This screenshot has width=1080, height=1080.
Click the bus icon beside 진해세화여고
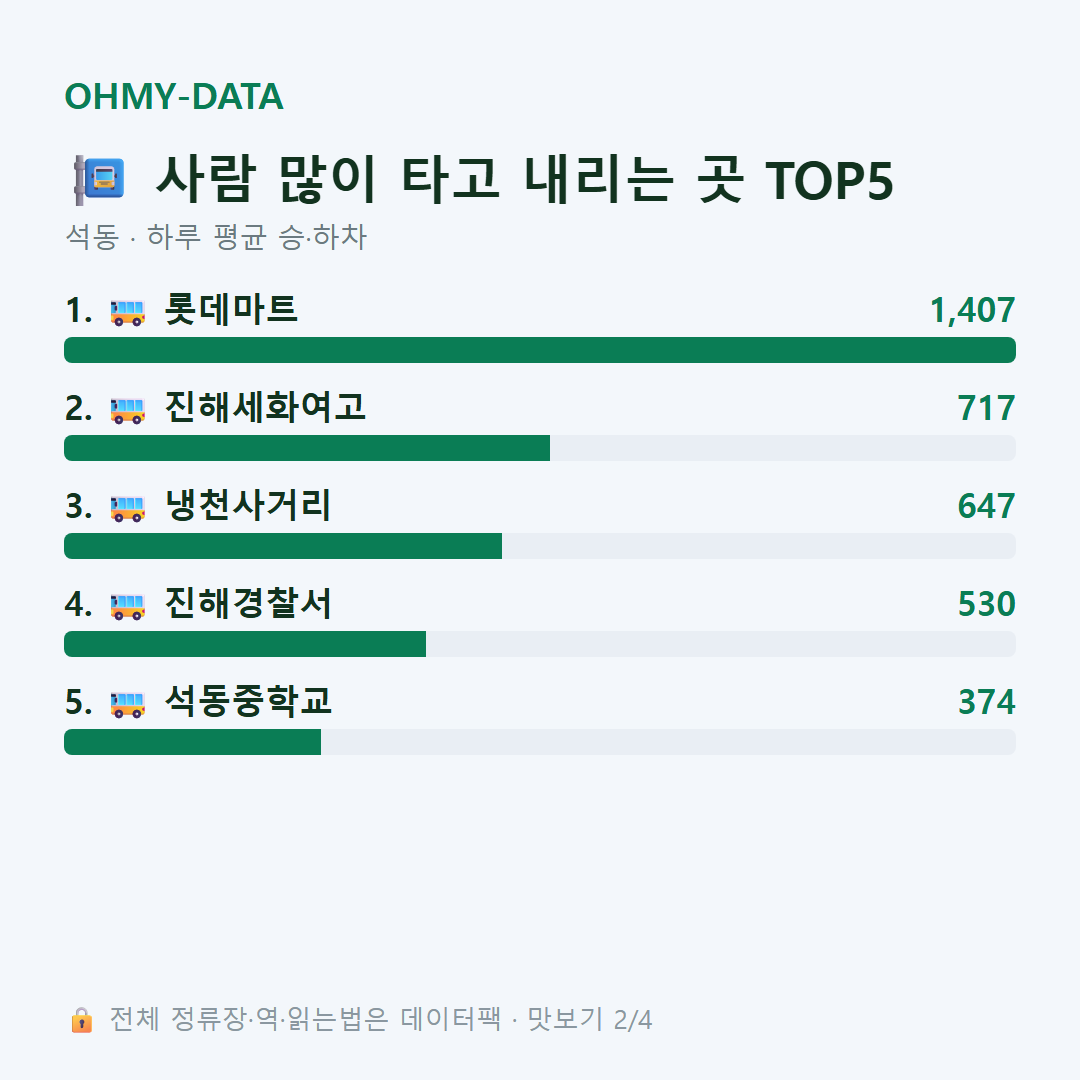click(x=128, y=410)
